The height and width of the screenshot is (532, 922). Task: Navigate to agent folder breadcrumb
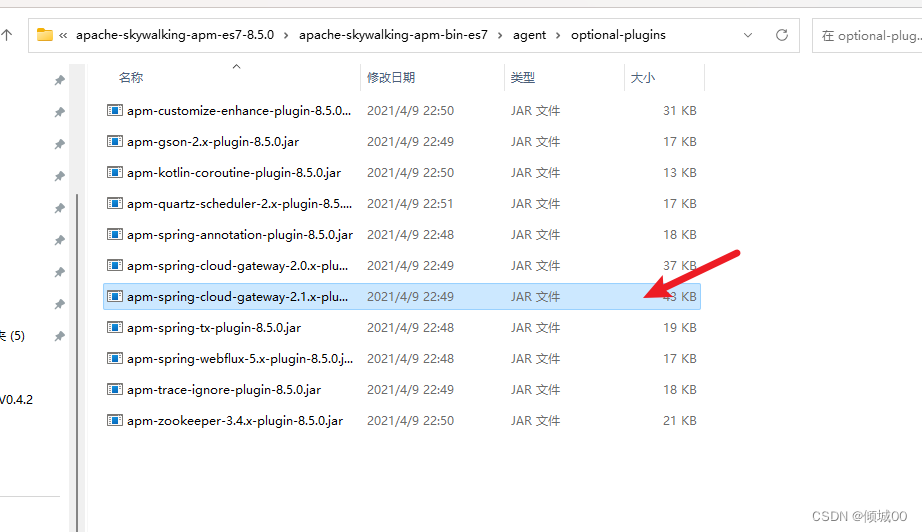(x=529, y=35)
